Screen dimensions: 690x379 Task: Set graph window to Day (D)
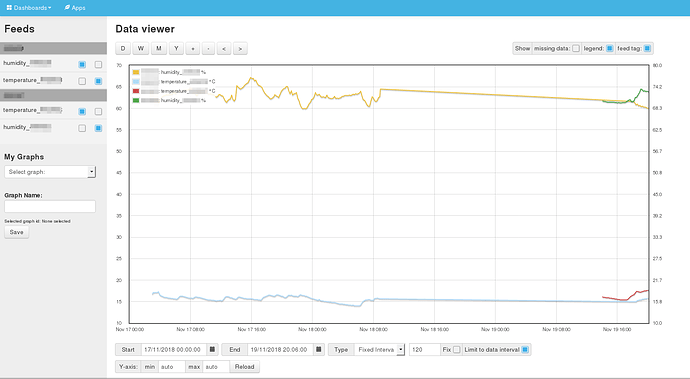point(123,48)
